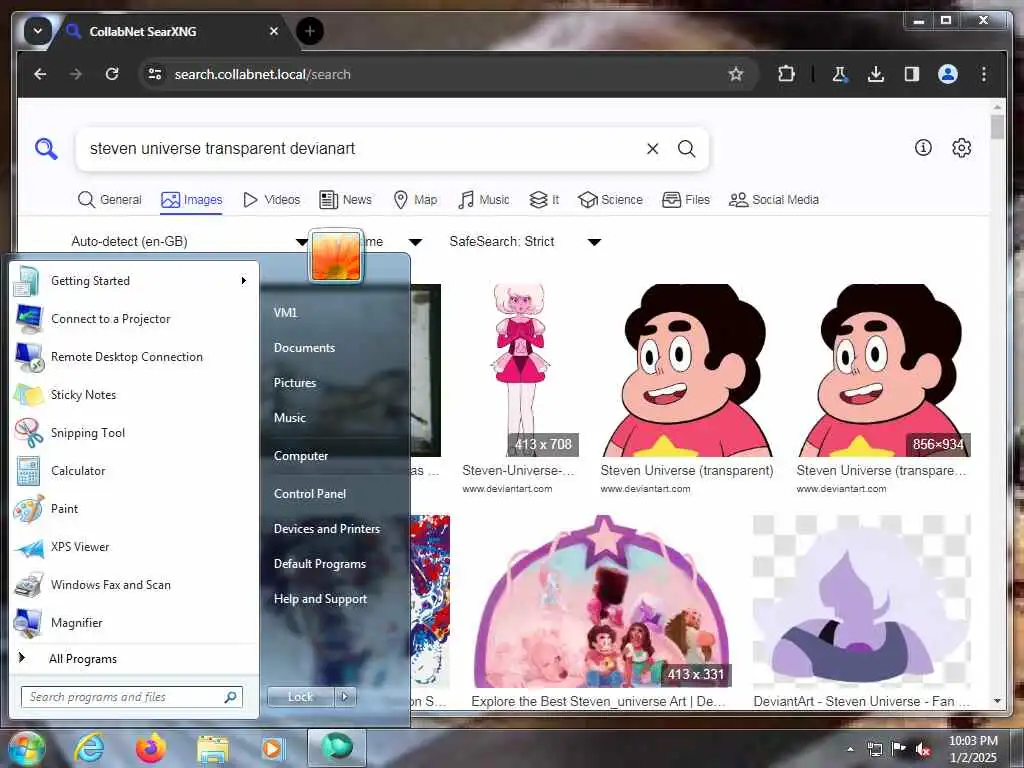
Task: Open Control Panel from Start menu
Action: point(310,494)
